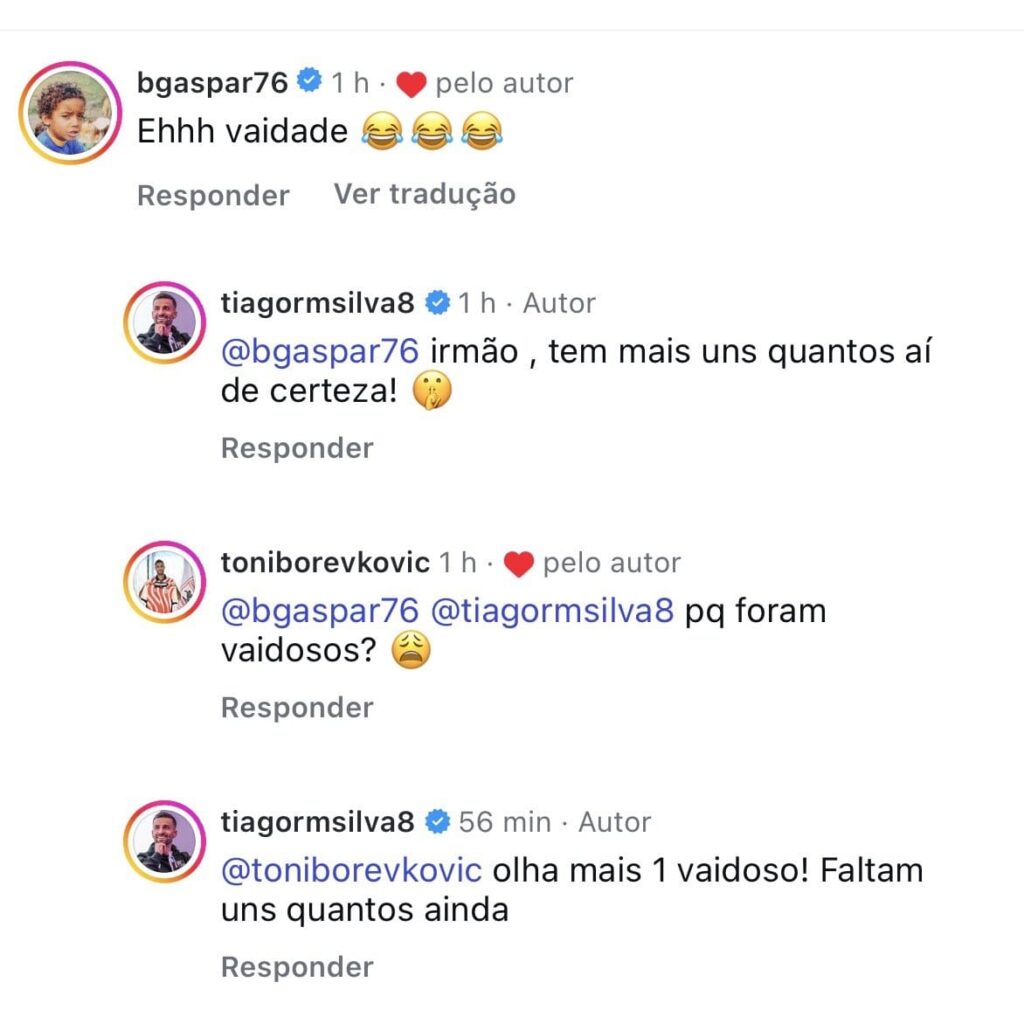Tap the verified badge next to bgaspar76
1024x1024 pixels.
point(310,81)
